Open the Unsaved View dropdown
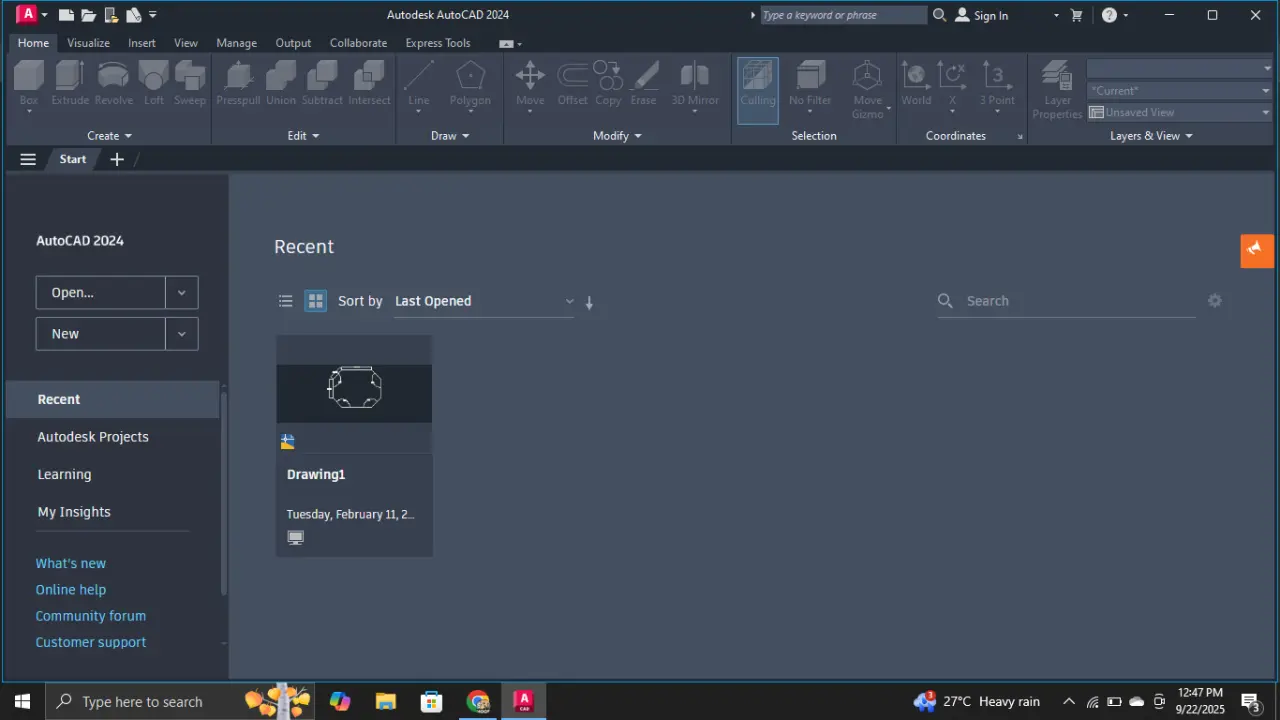Screen dimensions: 1280x720 coord(1179,112)
